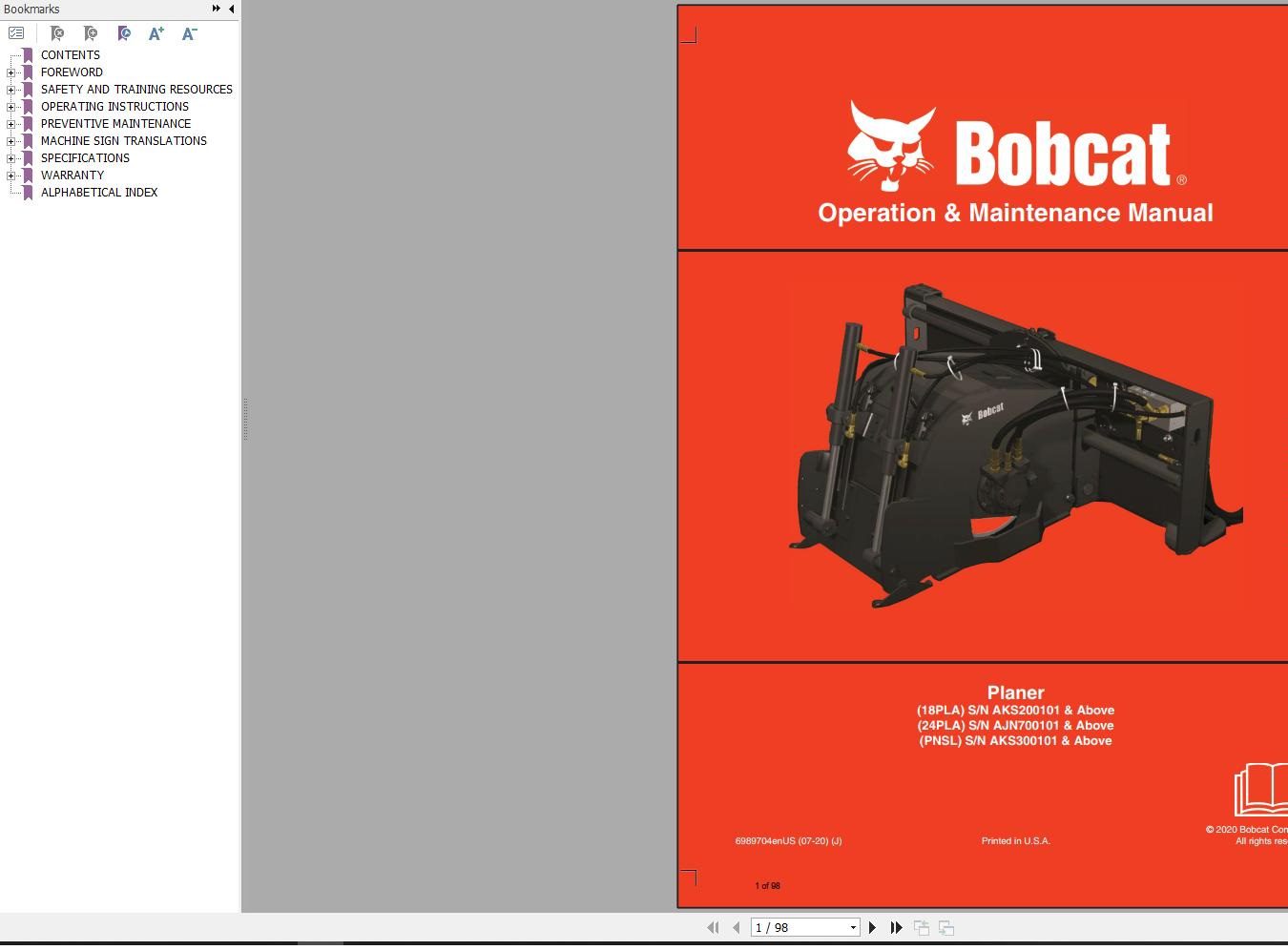This screenshot has width=1288, height=950.
Task: Open the ALPHABETICAL INDEX bookmark
Action: point(99,192)
